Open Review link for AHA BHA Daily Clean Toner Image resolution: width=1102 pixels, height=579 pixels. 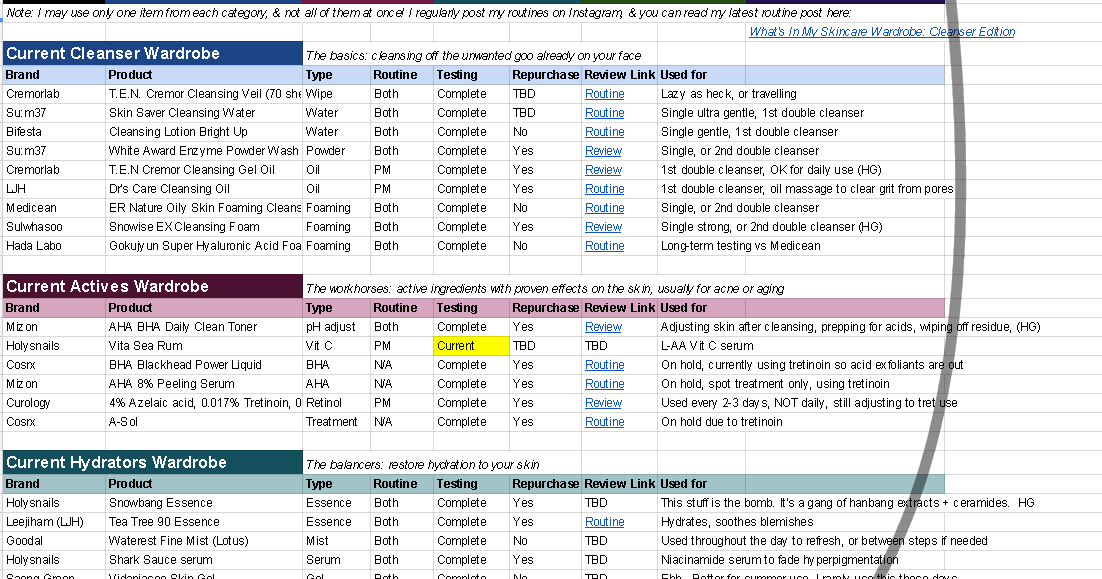pyautogui.click(x=603, y=327)
